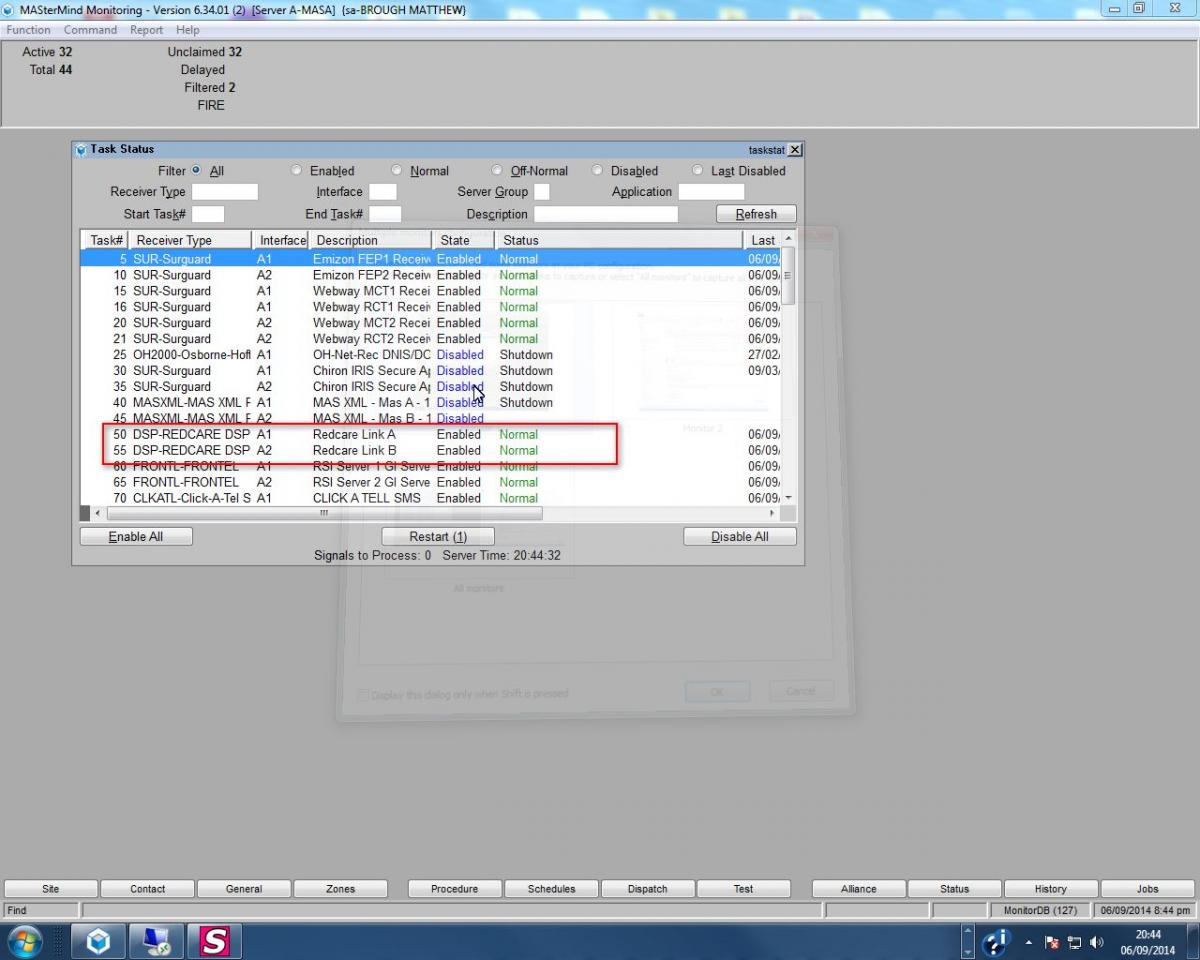The width and height of the screenshot is (1200, 960).
Task: Select the Enabled filter radio button
Action: tap(296, 171)
